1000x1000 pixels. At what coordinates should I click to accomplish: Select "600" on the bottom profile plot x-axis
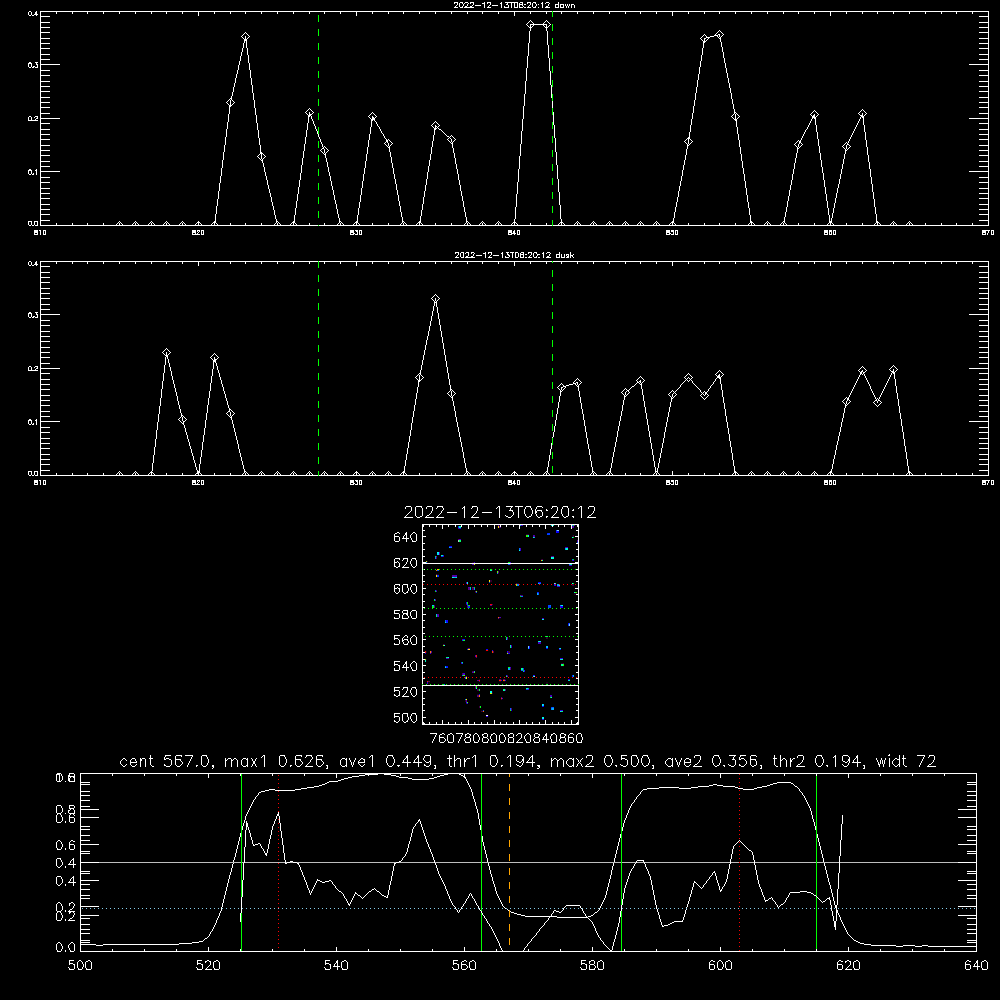pos(720,966)
